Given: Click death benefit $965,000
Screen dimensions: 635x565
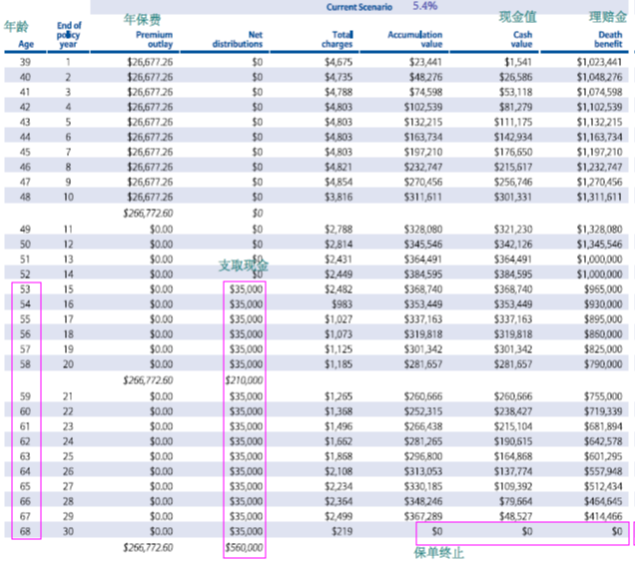Looking at the screenshot, I should (603, 289).
